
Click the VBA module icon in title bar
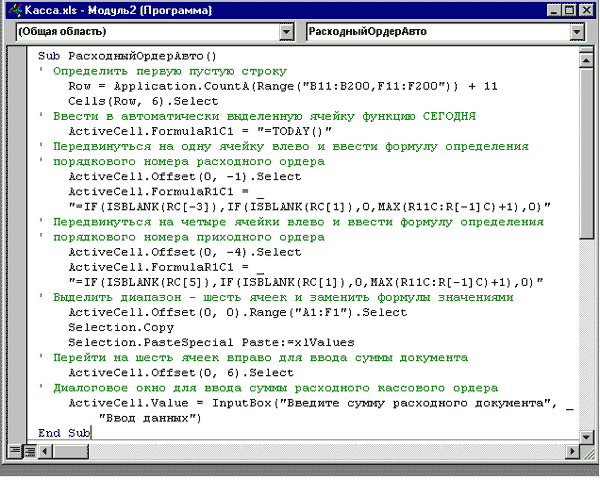coord(15,10)
